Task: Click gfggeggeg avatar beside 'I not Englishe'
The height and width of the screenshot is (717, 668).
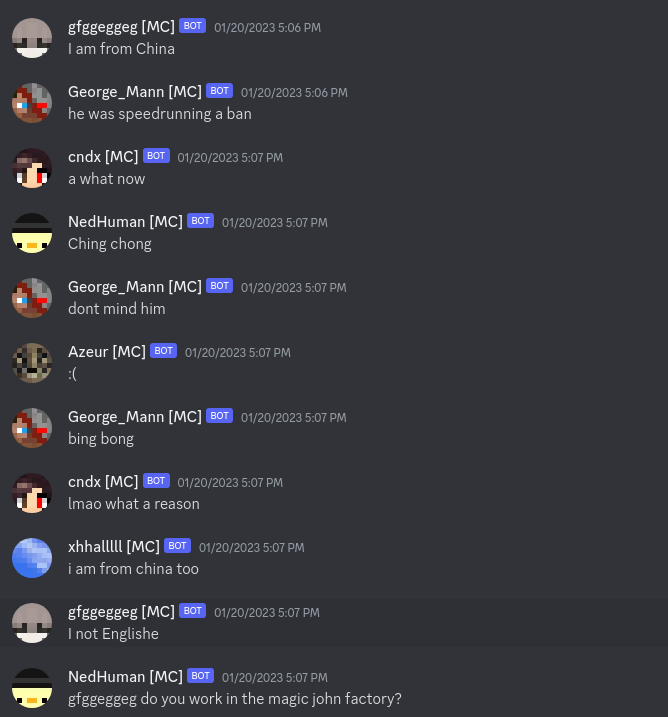Action: [x=32, y=623]
